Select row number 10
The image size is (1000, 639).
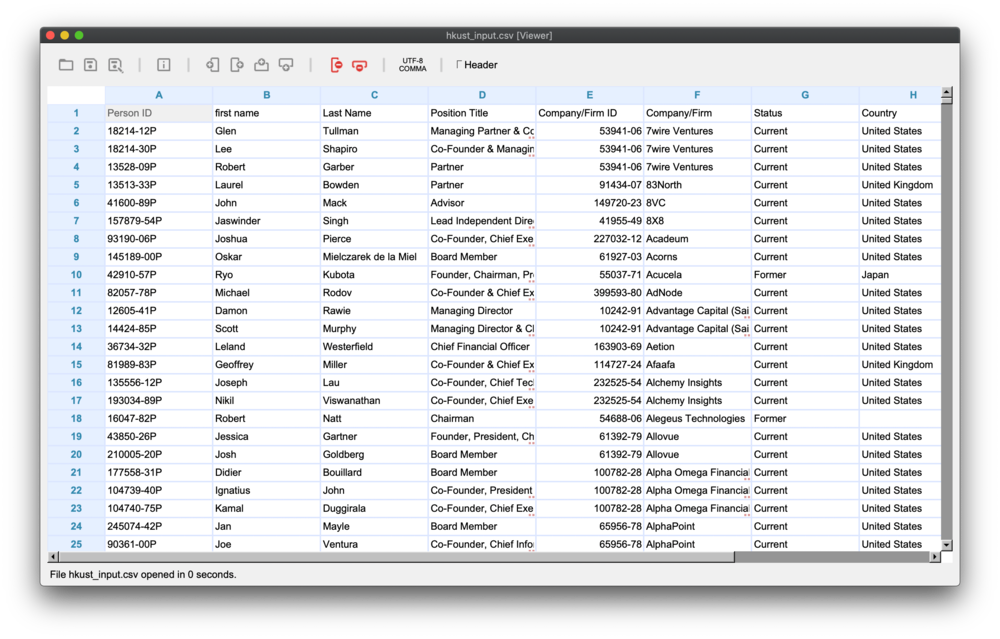(x=76, y=275)
